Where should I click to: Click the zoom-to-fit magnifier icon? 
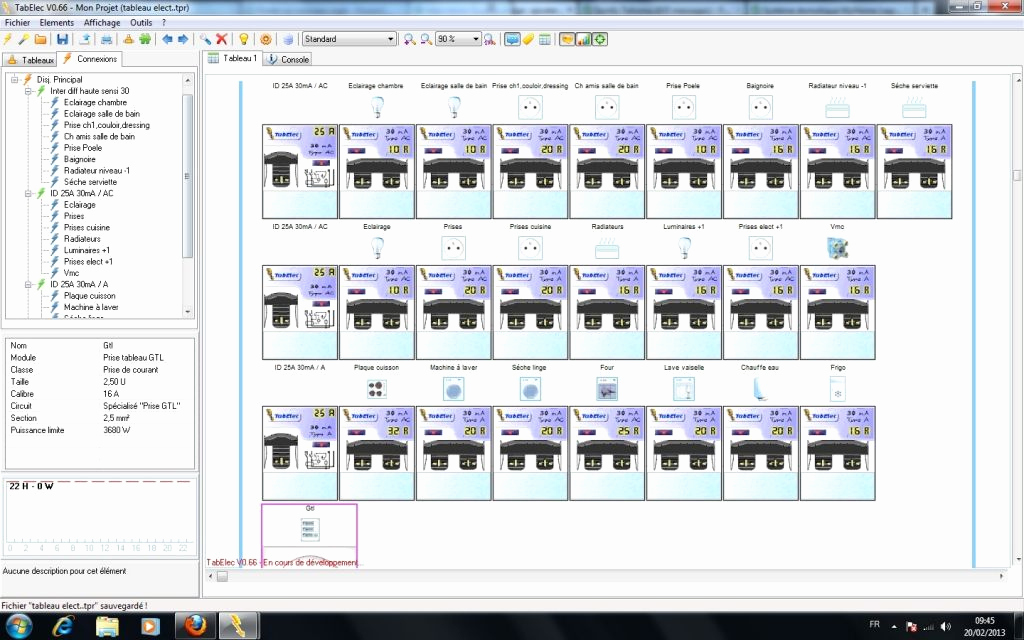[490, 39]
